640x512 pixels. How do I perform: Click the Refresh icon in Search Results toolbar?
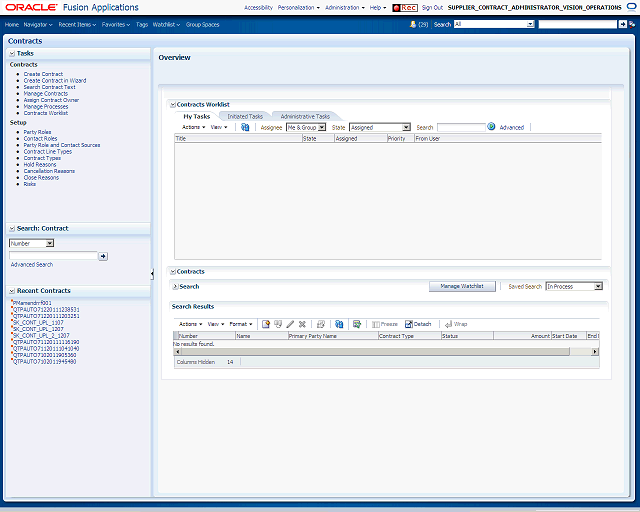coord(339,324)
